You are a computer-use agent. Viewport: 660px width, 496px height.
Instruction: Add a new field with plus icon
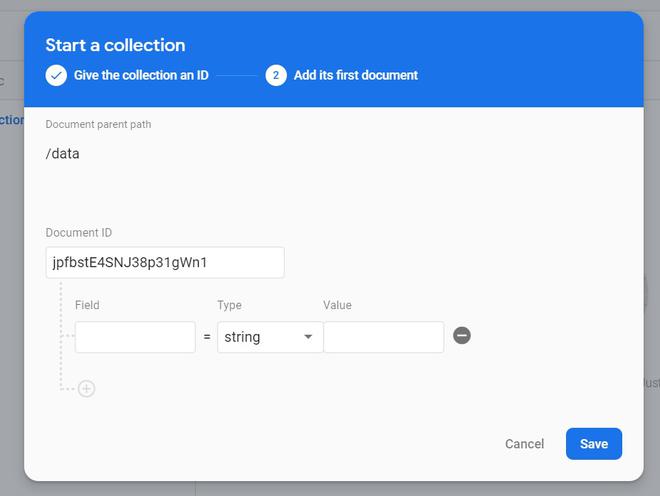point(87,389)
